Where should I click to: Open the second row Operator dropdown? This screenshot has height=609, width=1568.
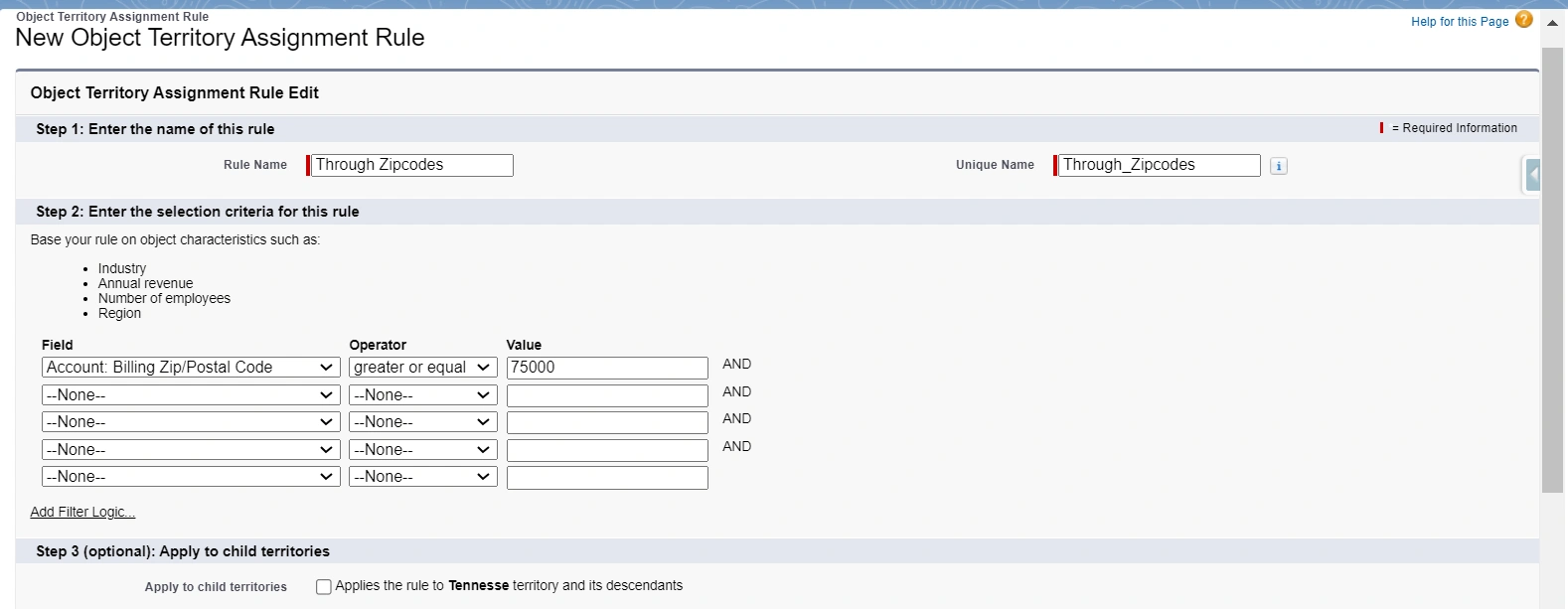tap(422, 395)
